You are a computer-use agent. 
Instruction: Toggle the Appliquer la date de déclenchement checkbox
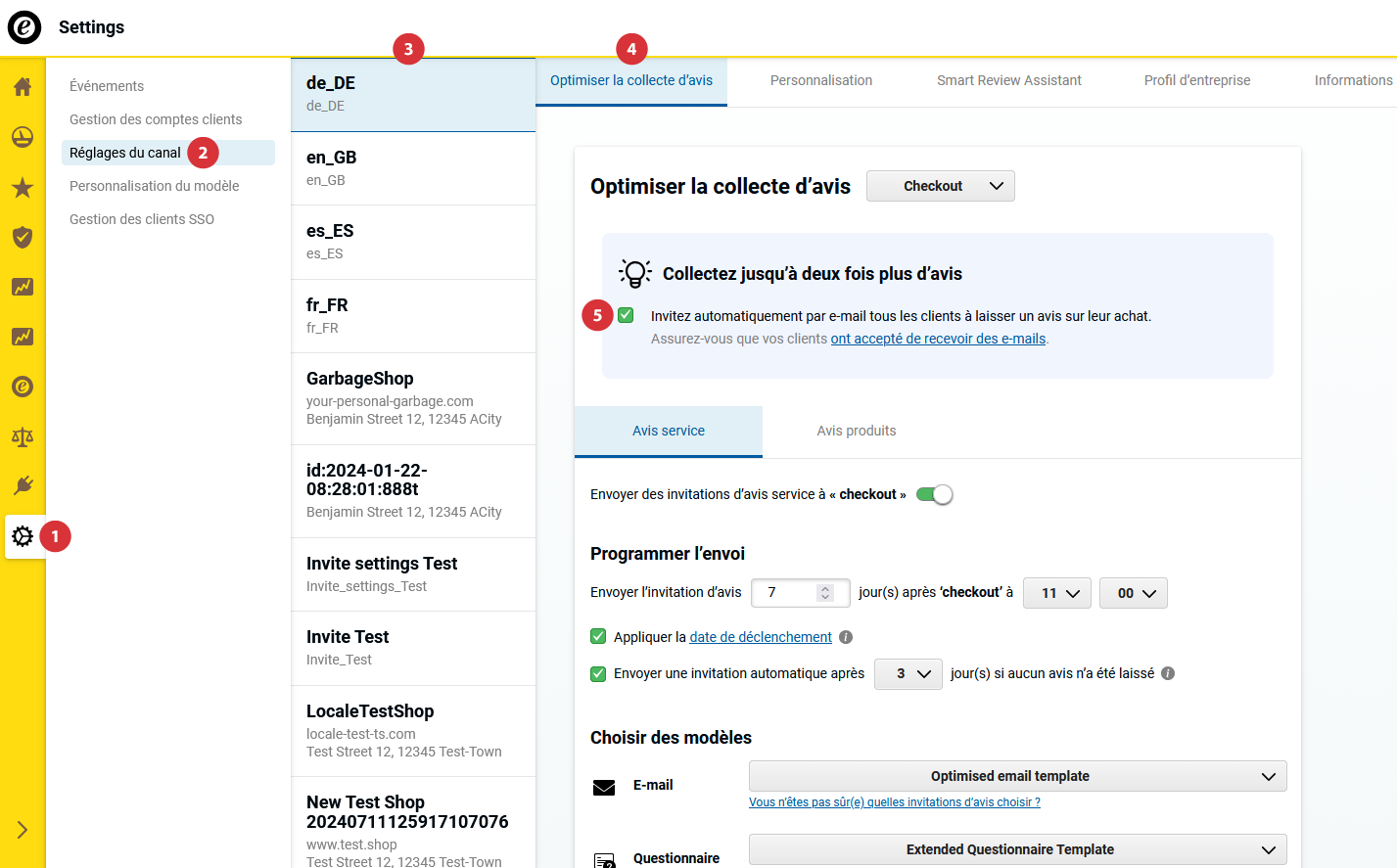pyautogui.click(x=598, y=637)
